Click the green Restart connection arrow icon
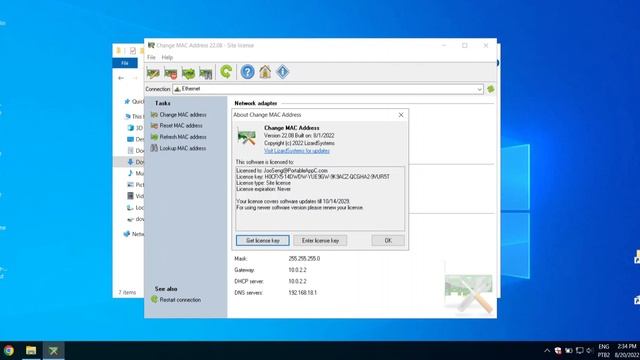Screen dimensions: 640x360 point(226,72)
